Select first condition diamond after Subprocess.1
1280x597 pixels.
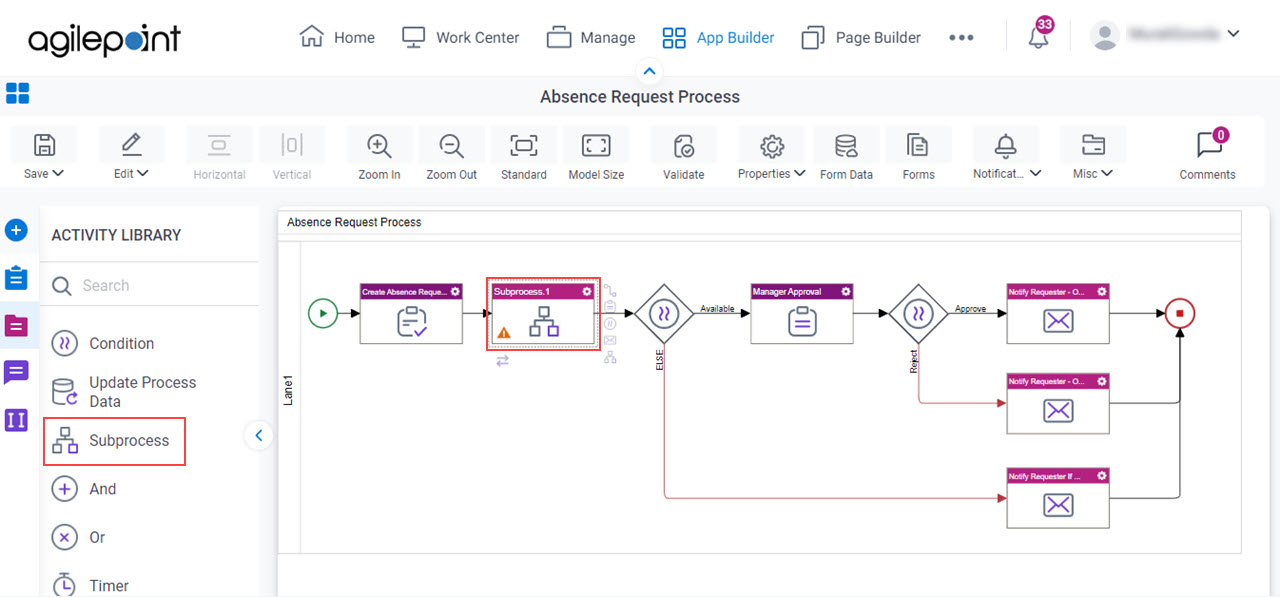click(664, 313)
